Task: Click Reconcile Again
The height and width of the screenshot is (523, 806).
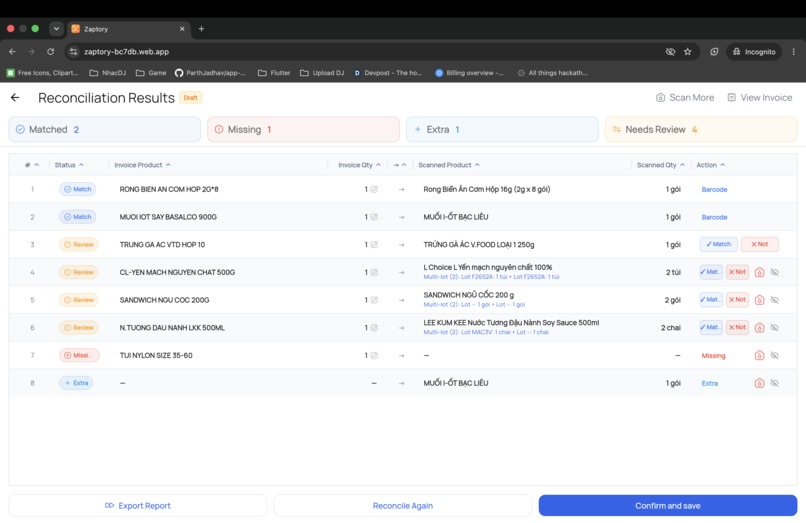Action: click(402, 506)
